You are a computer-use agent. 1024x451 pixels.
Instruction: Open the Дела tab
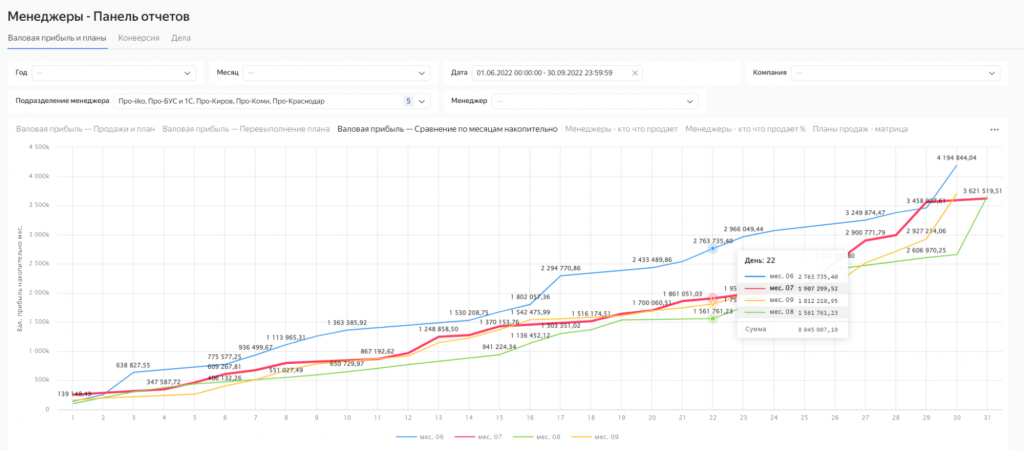coord(180,38)
